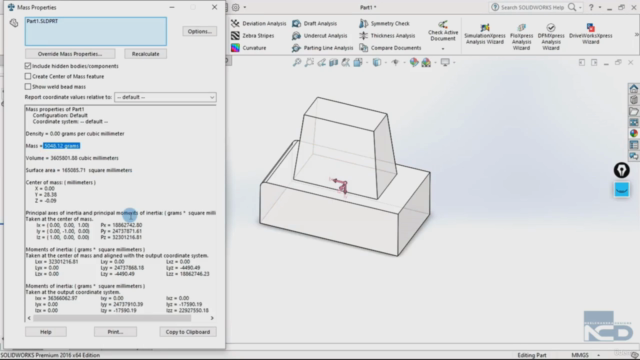Toggle Include hidden bodies/components checkbox
The width and height of the screenshot is (640, 360).
pos(28,66)
